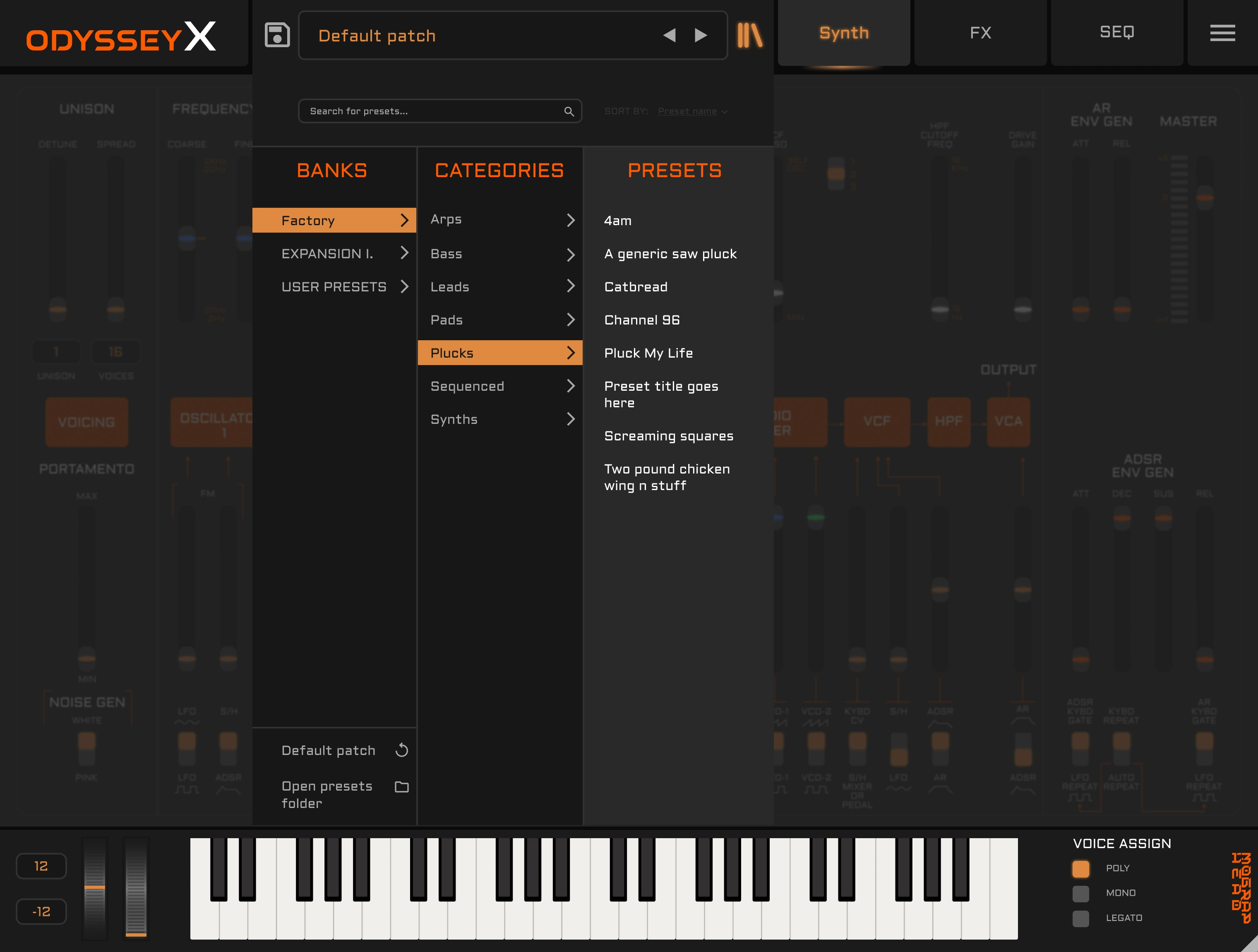Toggle KYBD REPEAT / AUTO REPEAT switch

[1121, 748]
